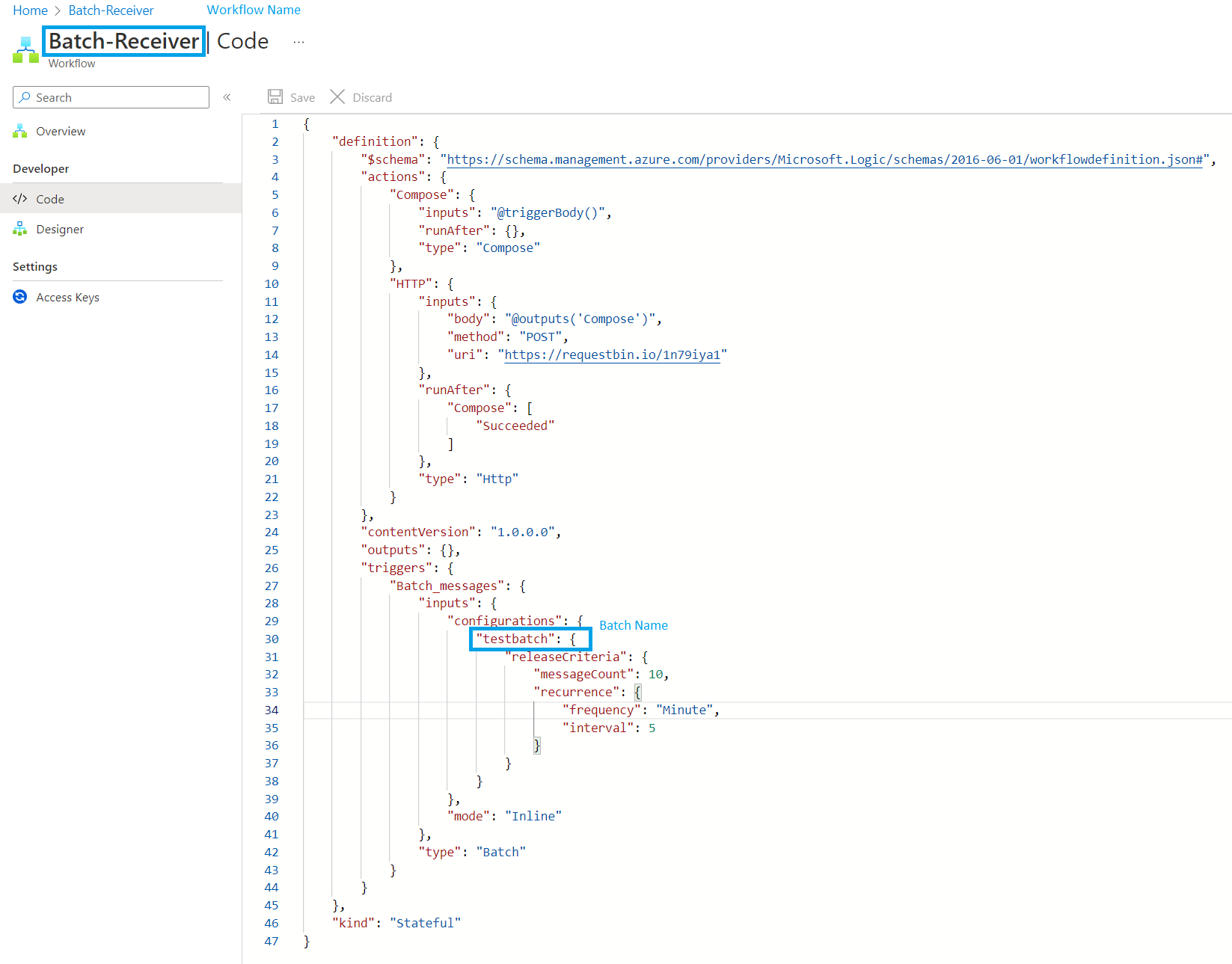The image size is (1232, 964).
Task: Click the Home breadcrumb link
Action: point(30,10)
